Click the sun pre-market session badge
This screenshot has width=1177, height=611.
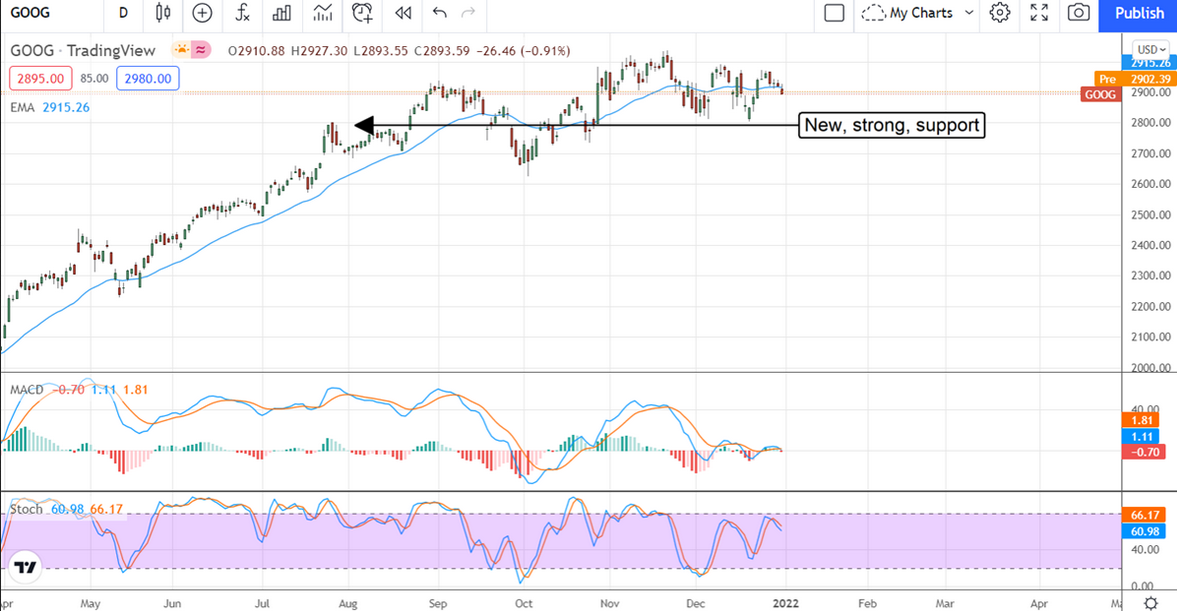point(181,50)
